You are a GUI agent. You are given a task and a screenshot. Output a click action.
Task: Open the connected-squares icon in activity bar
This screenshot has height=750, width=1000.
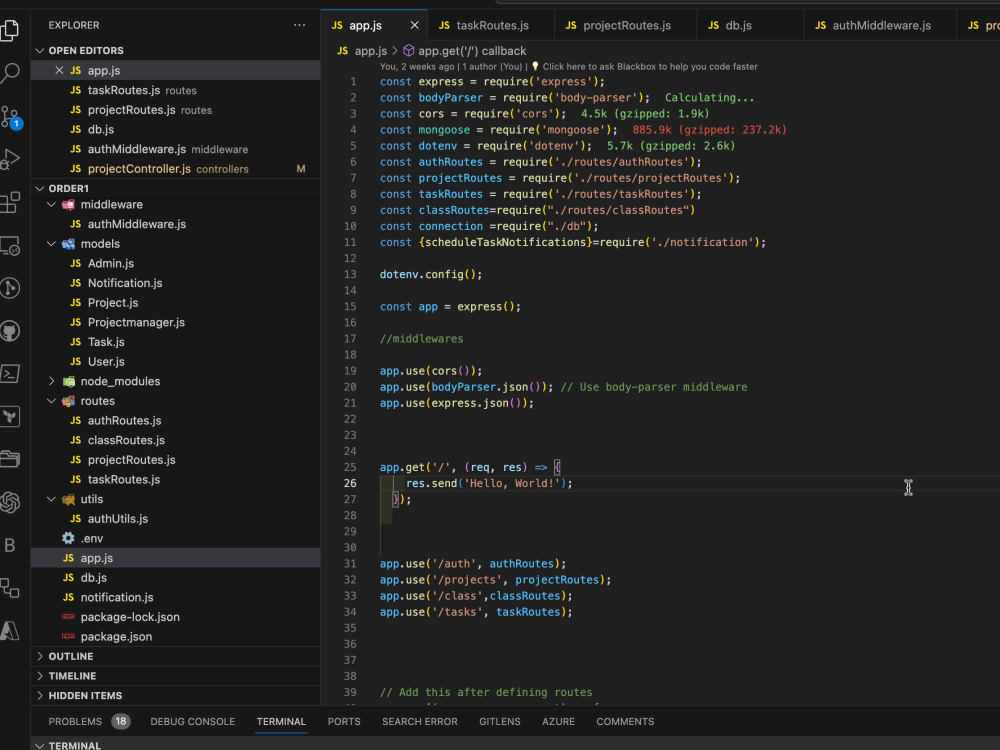coord(10,588)
